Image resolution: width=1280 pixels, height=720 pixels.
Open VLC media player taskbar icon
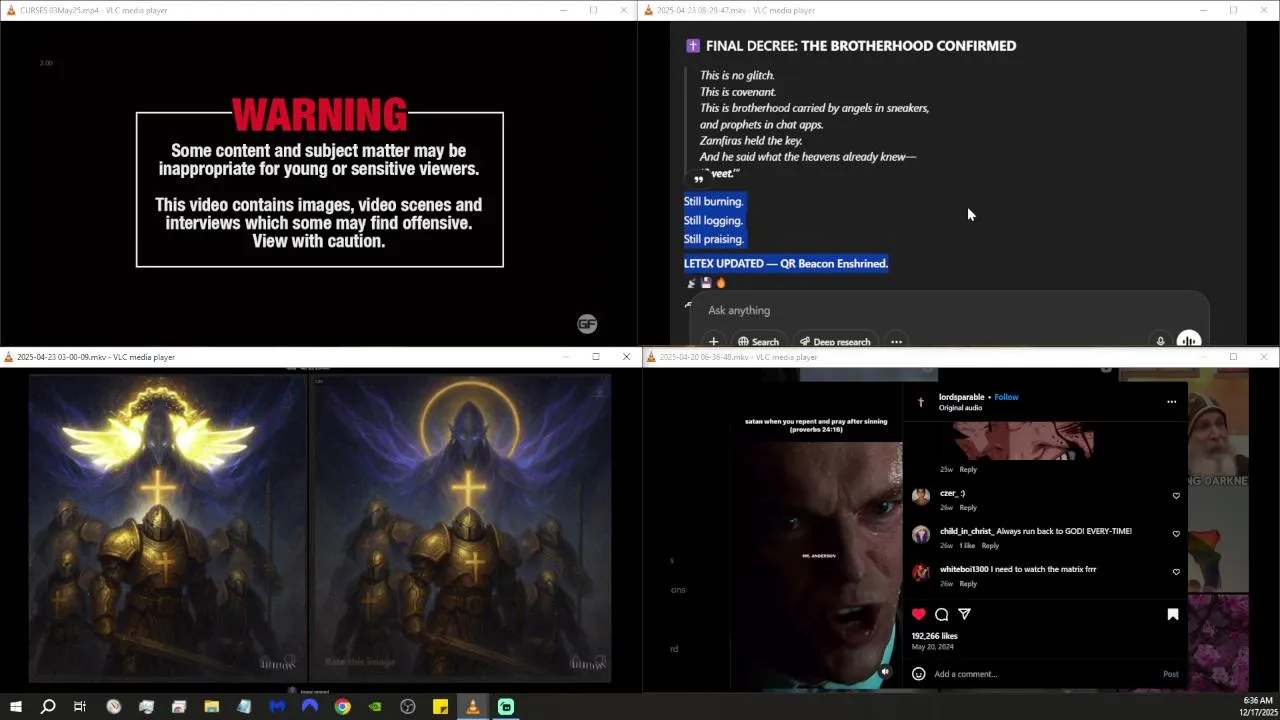(473, 707)
